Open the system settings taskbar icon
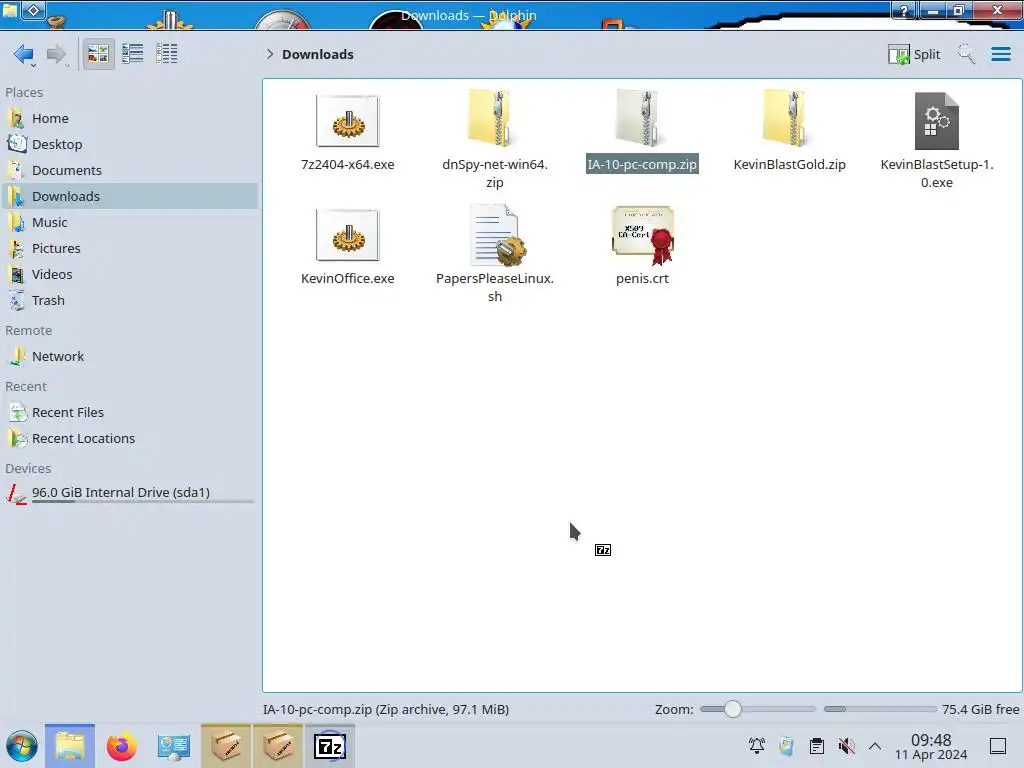1024x768 pixels. (173, 746)
